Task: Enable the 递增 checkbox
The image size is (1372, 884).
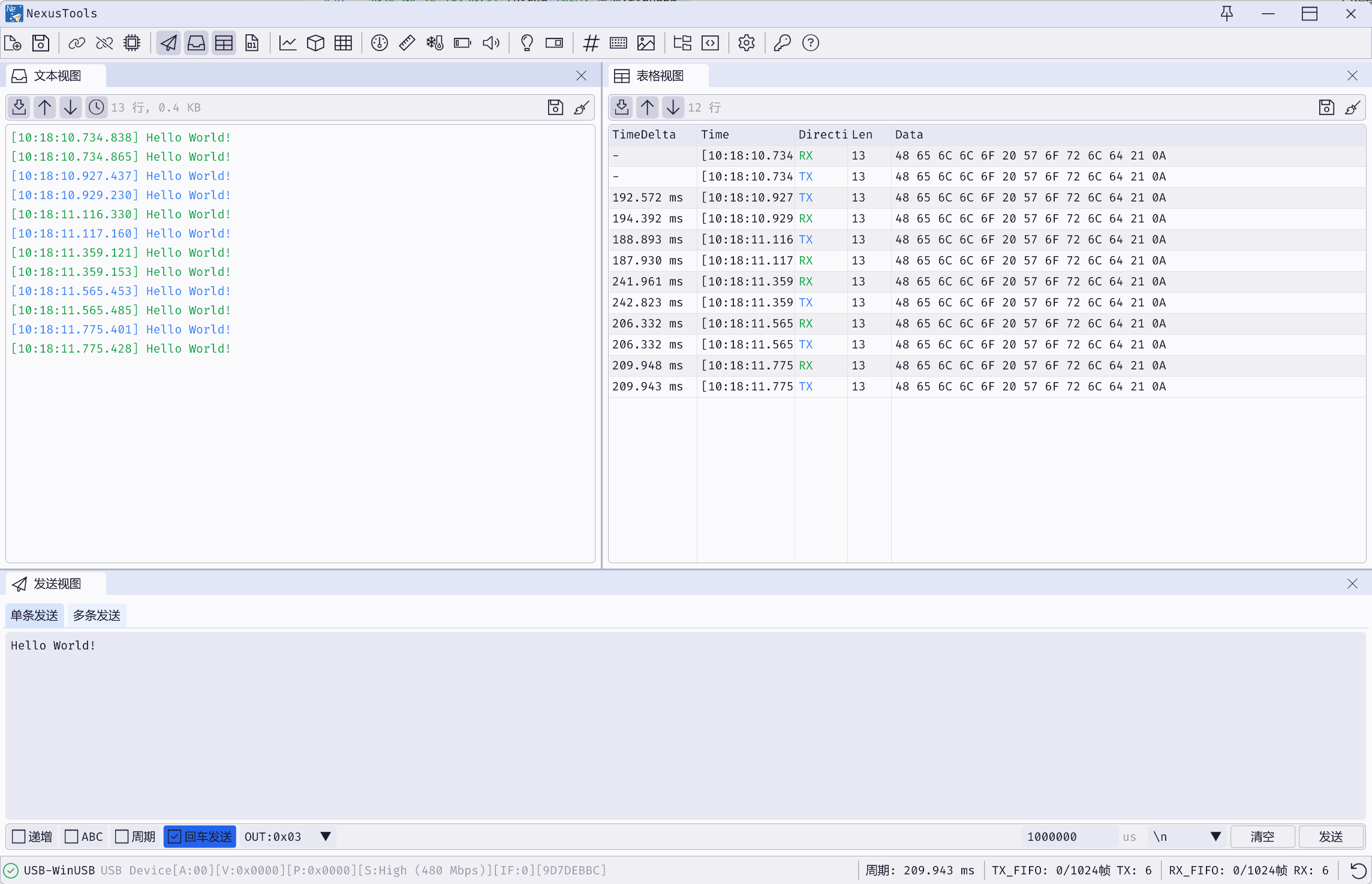Action: 19,837
